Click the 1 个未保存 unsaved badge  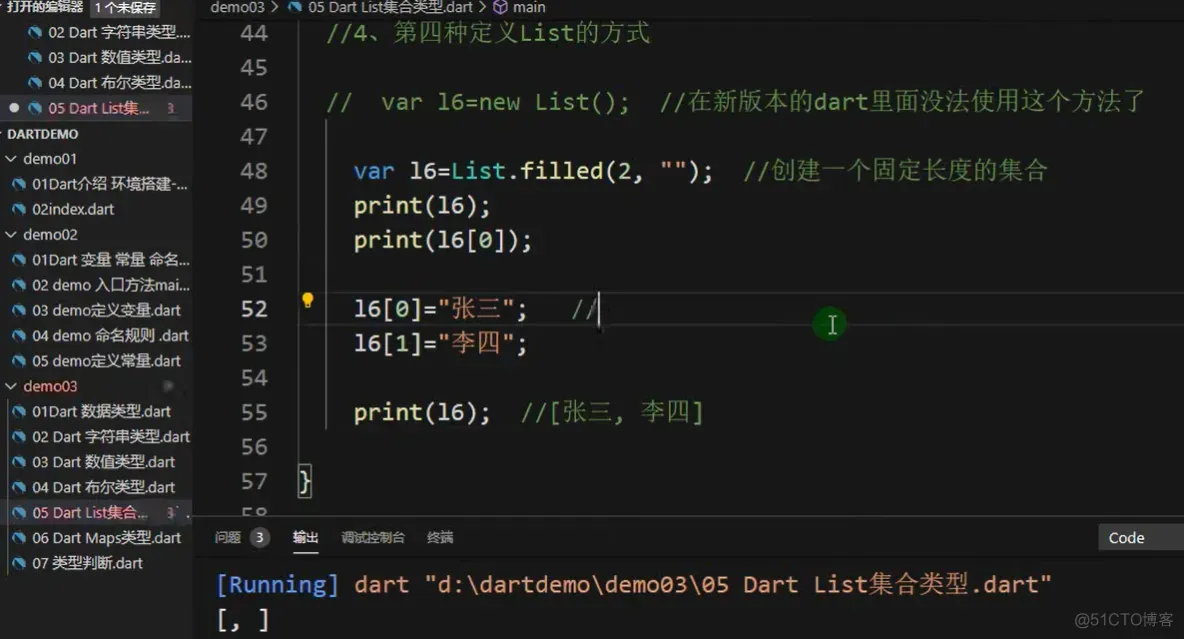pyautogui.click(x=125, y=8)
